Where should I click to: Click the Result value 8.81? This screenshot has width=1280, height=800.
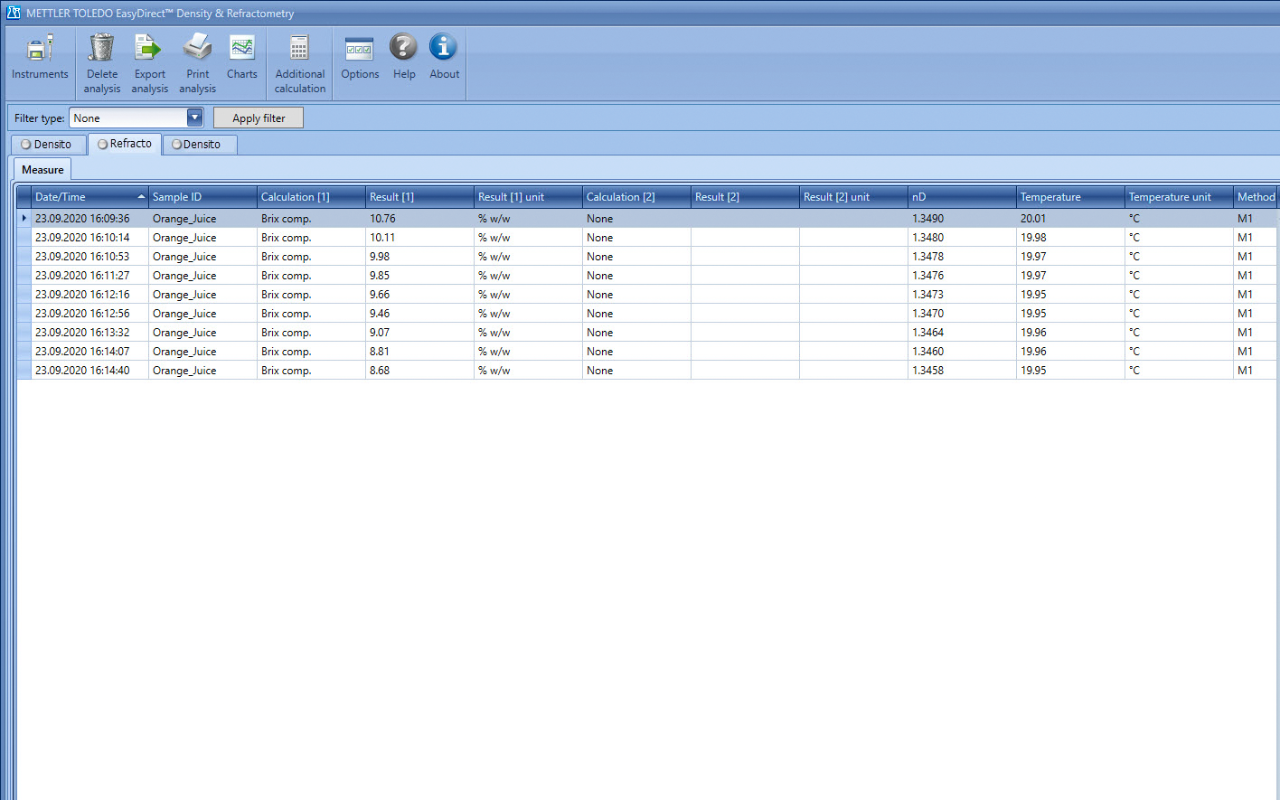click(380, 351)
